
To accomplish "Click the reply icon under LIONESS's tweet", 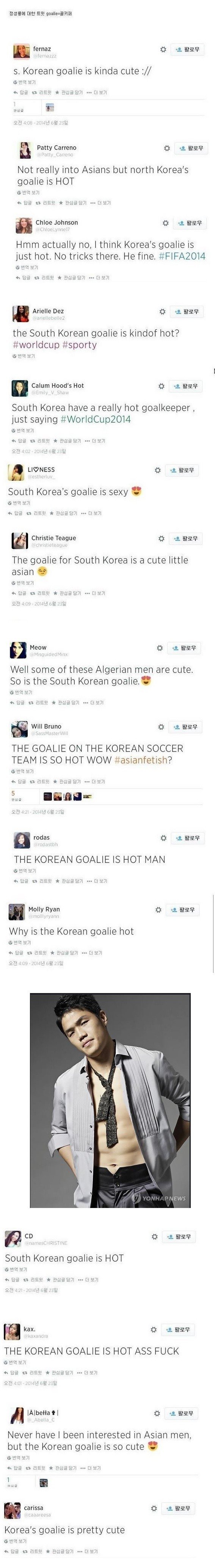I will coord(10,513).
